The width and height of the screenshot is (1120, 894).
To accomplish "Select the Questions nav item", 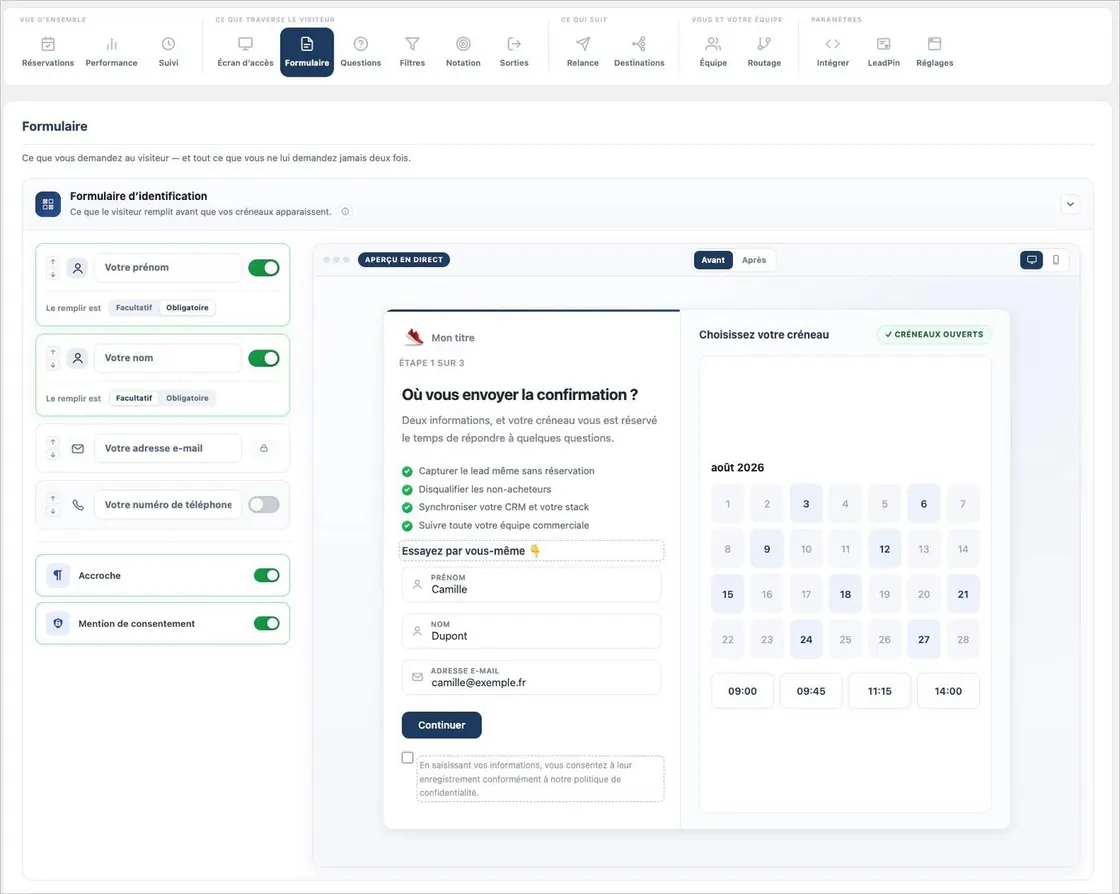I will (x=361, y=52).
